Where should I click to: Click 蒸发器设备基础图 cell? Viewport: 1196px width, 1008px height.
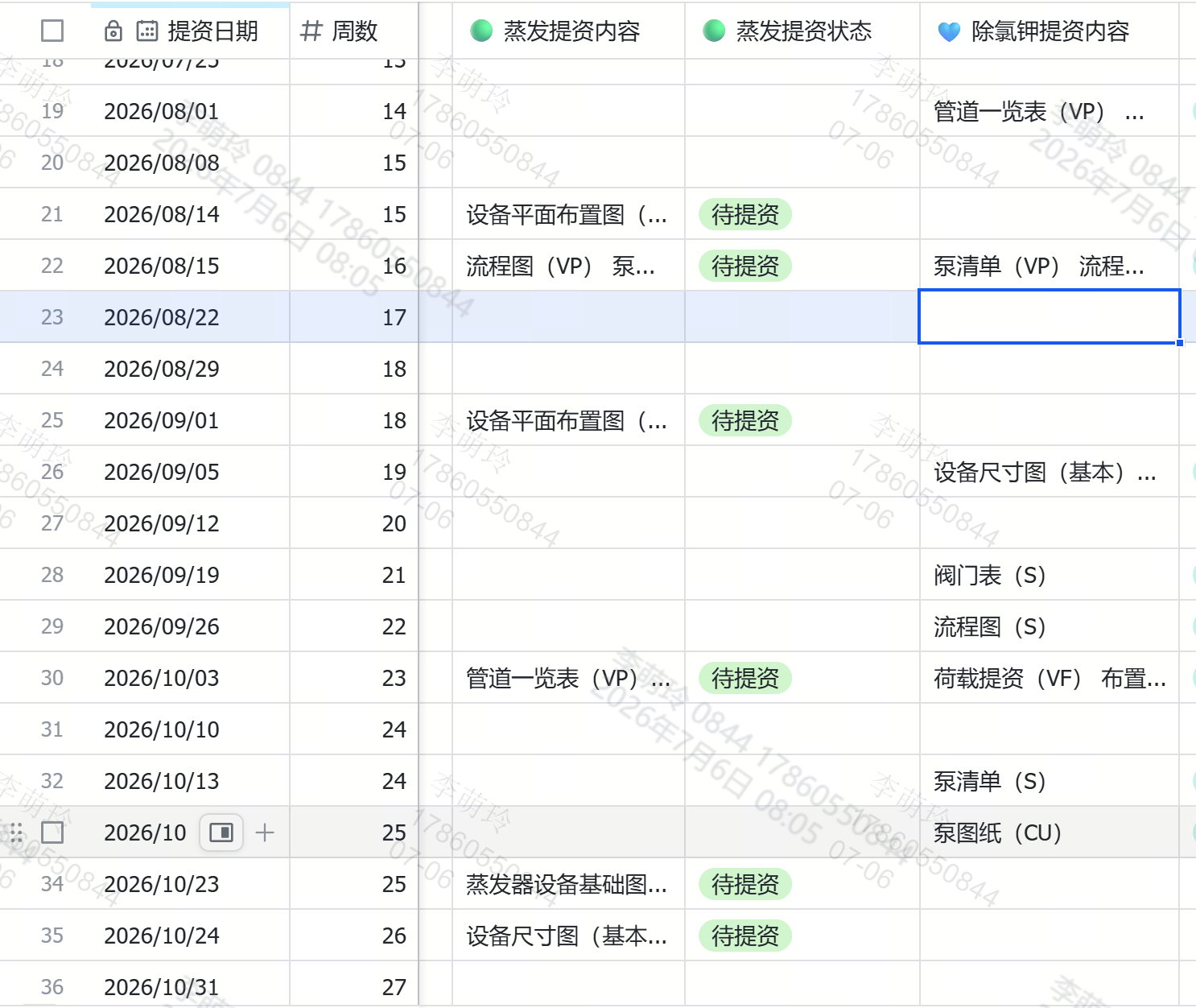(567, 884)
